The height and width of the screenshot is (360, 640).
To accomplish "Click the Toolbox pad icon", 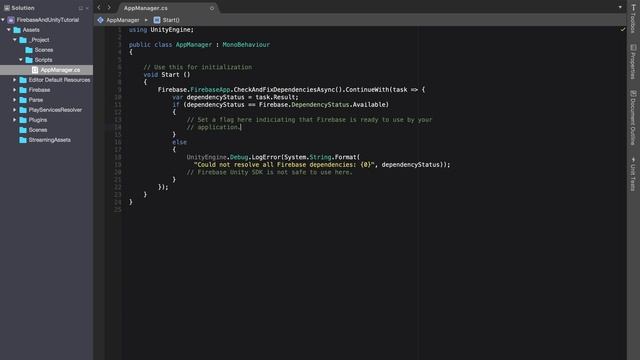I will tap(633, 7).
